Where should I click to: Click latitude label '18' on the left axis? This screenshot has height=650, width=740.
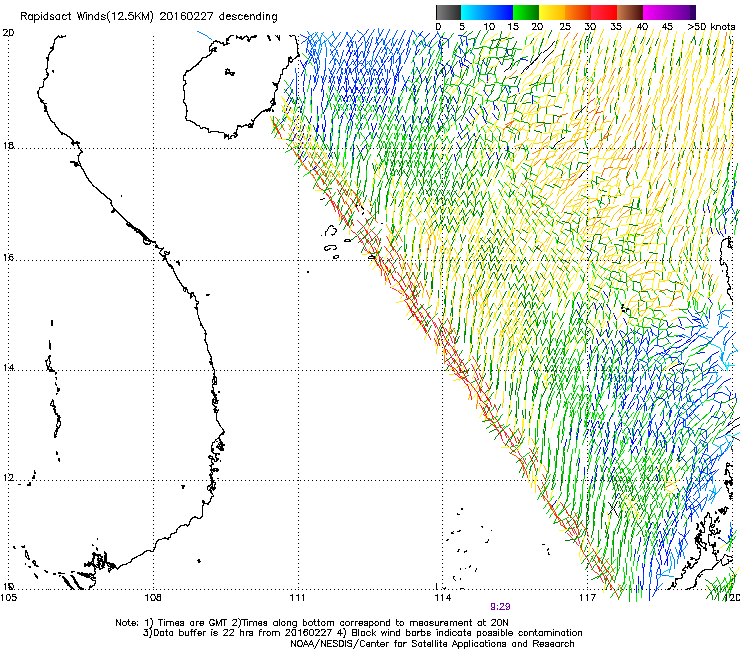[8, 145]
